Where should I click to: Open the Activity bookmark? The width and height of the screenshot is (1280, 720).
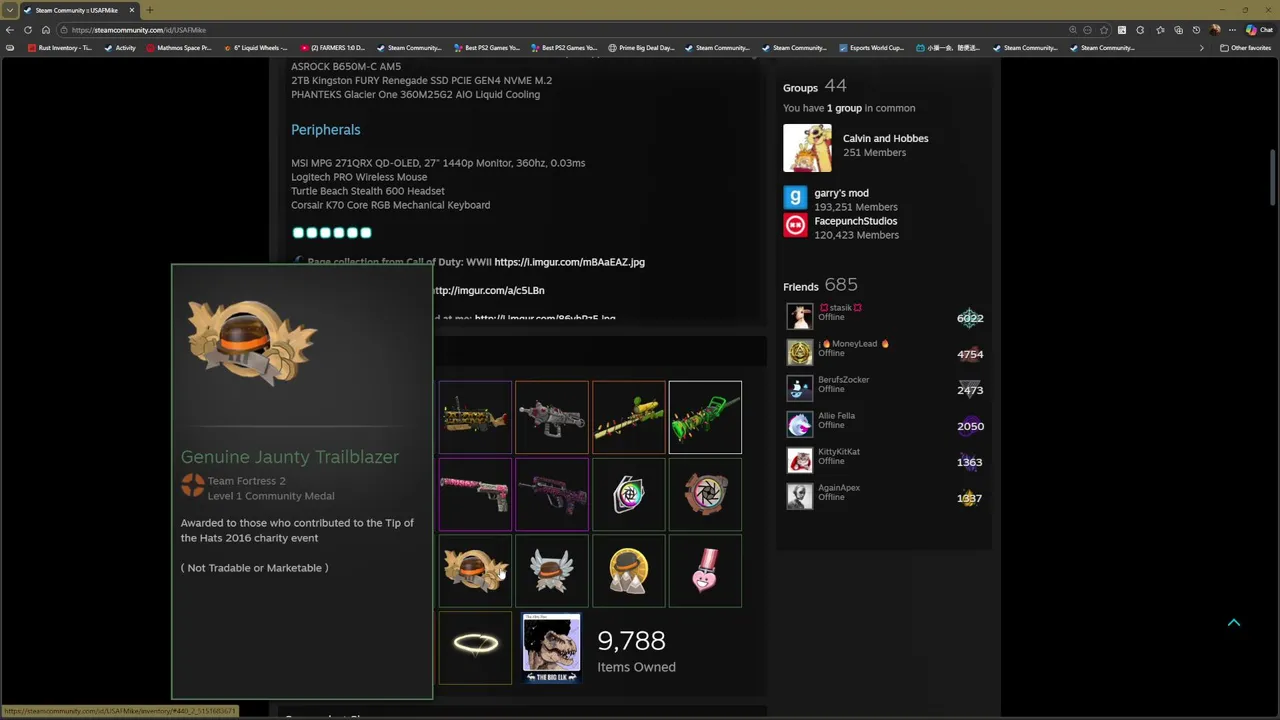pos(121,48)
